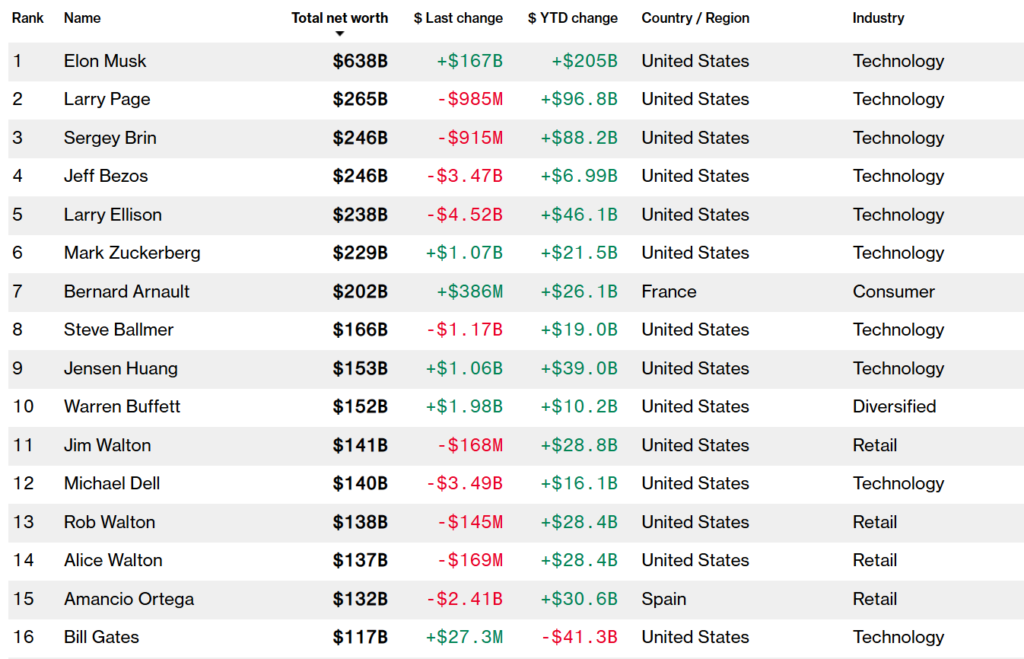The image size is (1024, 659).
Task: Select the Country / Region column header
Action: [695, 18]
